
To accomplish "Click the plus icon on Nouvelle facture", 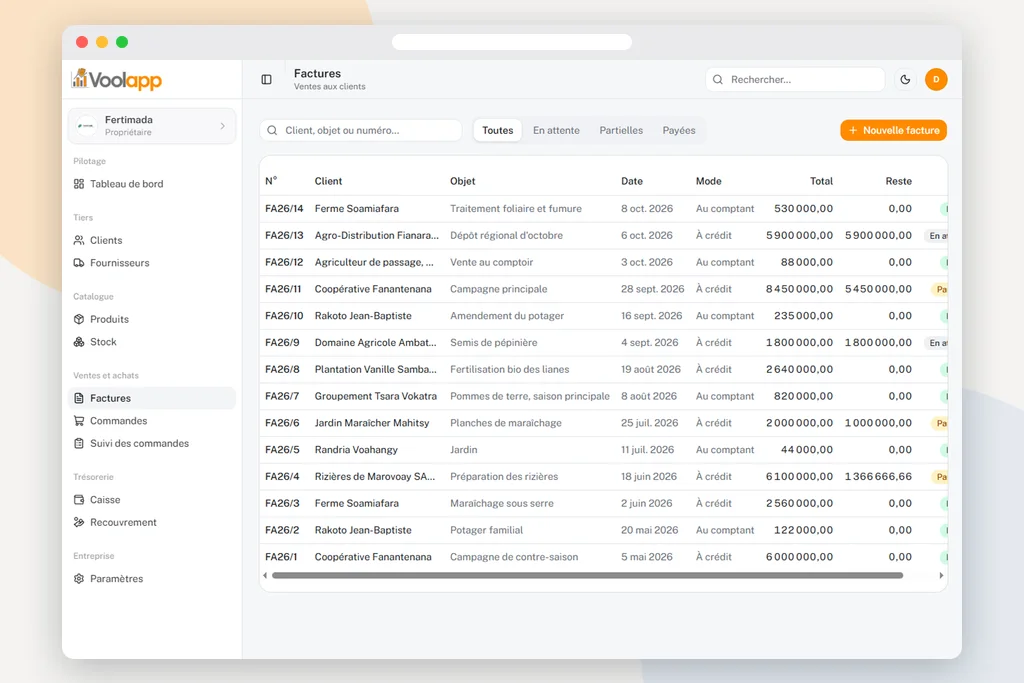I will (x=853, y=131).
